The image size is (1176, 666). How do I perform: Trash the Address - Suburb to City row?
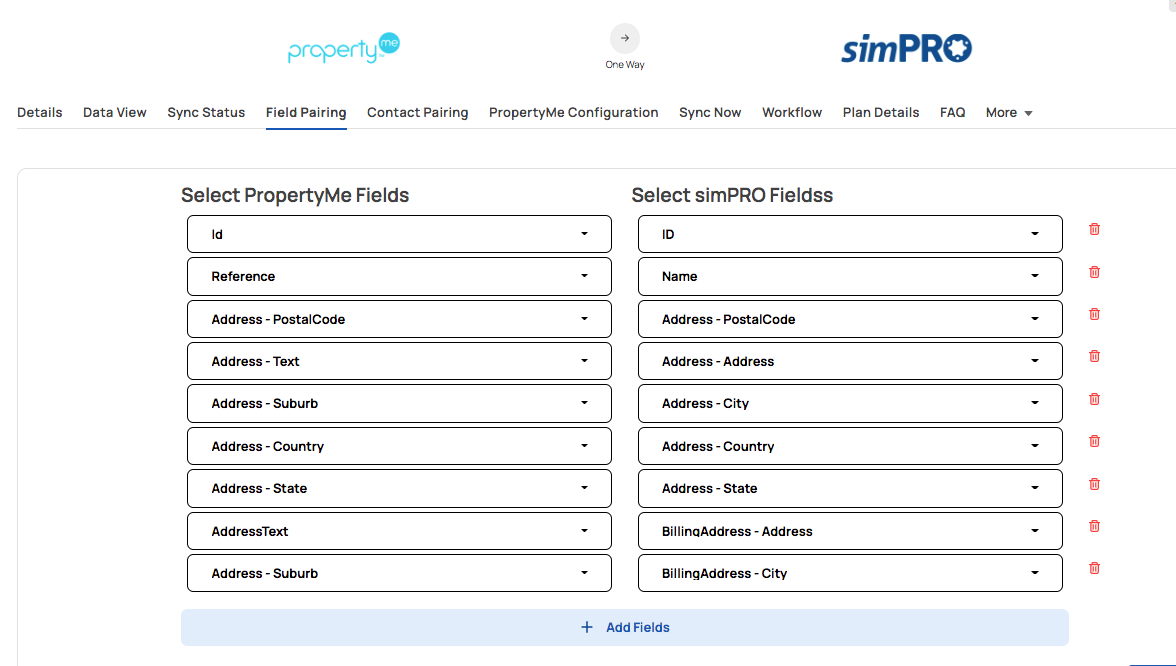tap(1094, 399)
